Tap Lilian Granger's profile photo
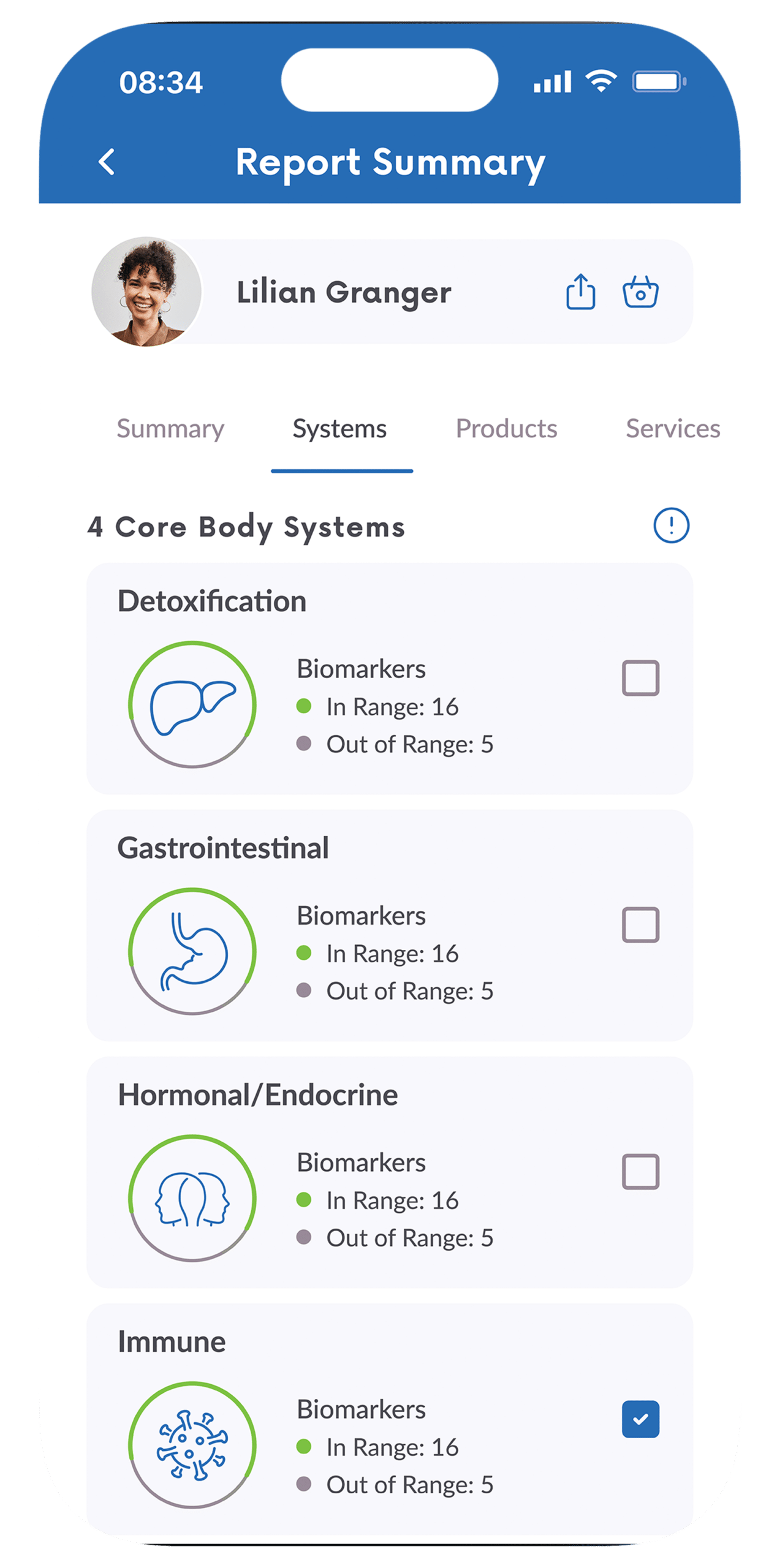Screen dimensions: 777x1568 (x=146, y=292)
